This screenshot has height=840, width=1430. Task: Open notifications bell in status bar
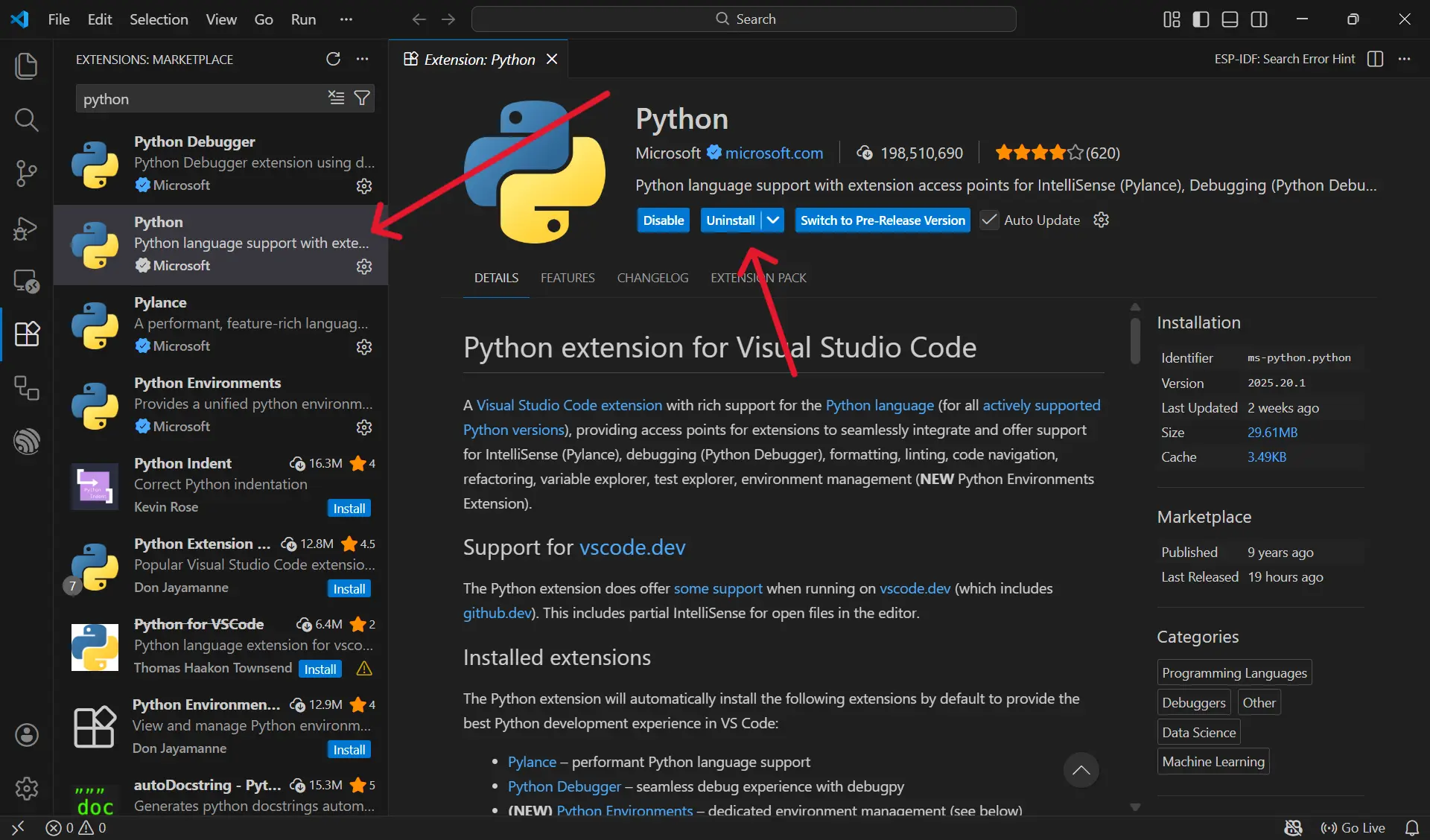pyautogui.click(x=1412, y=828)
